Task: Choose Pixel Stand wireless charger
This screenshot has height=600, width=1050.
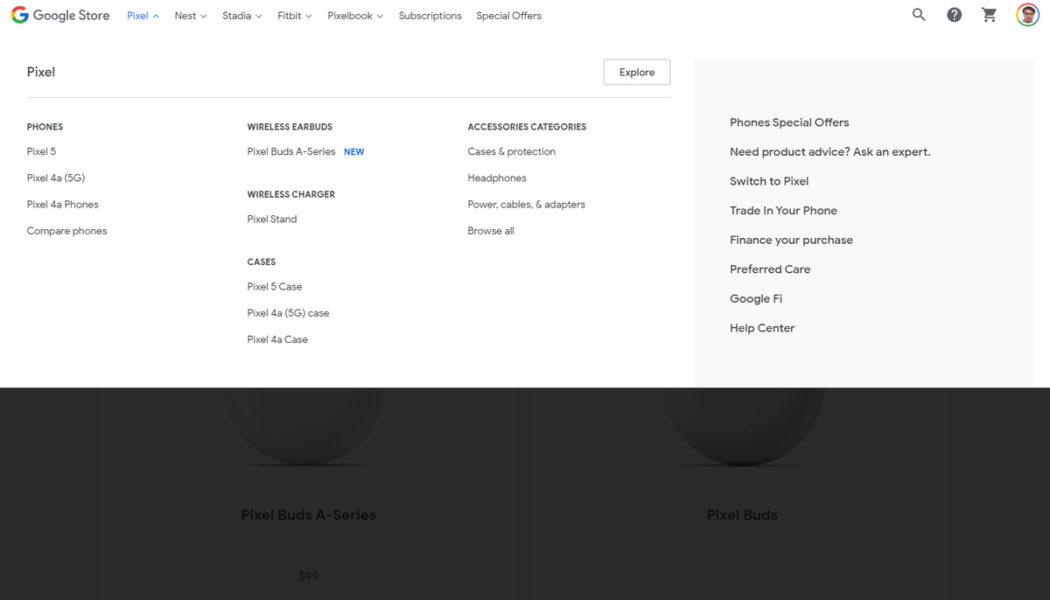Action: (272, 219)
